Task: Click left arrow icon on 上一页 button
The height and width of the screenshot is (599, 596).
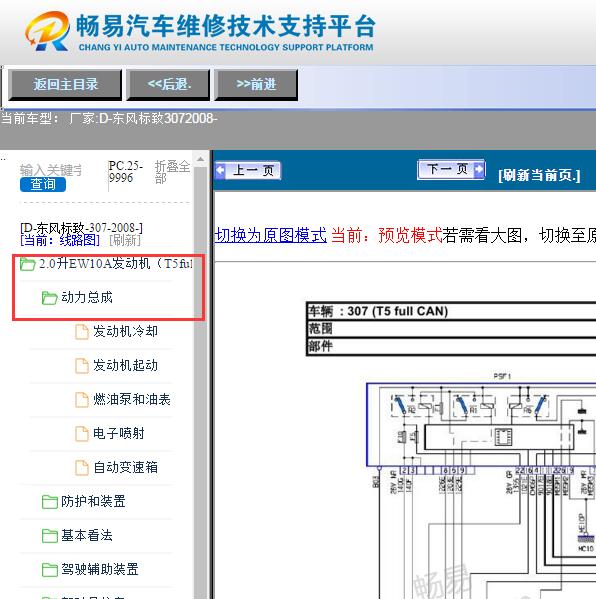Action: (x=220, y=170)
